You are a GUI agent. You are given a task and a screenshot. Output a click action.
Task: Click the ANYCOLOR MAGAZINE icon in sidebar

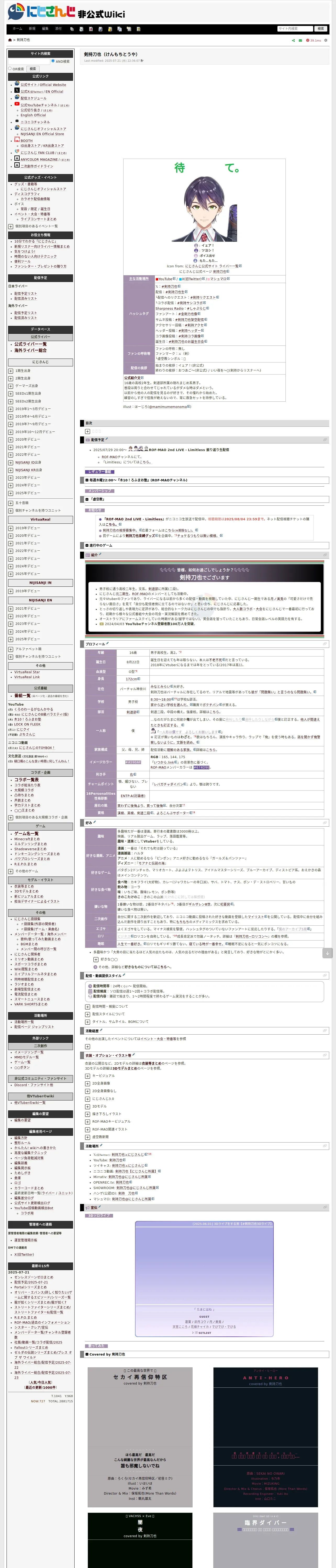tap(17, 158)
